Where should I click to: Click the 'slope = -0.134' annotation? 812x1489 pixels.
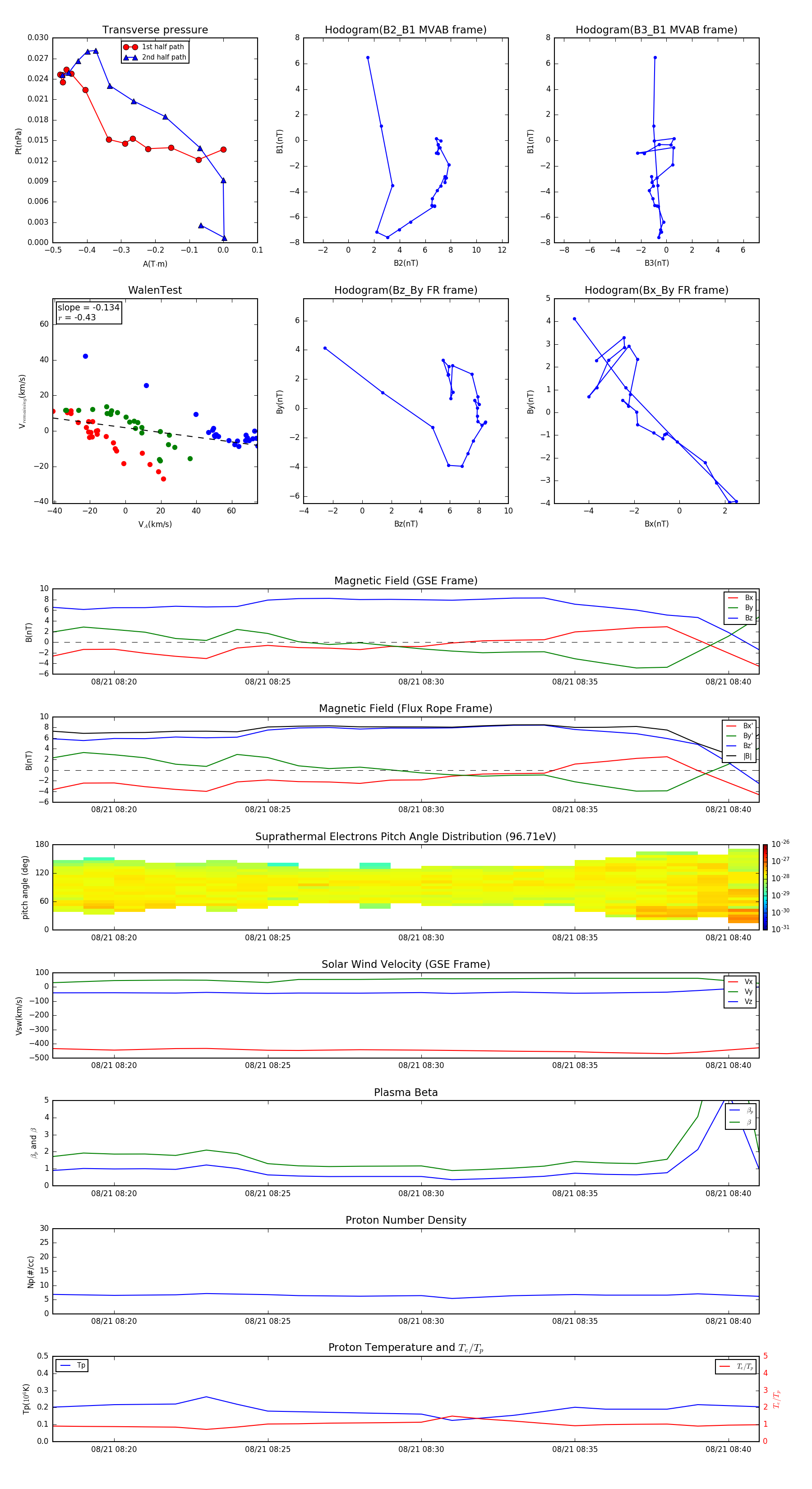pyautogui.click(x=88, y=308)
